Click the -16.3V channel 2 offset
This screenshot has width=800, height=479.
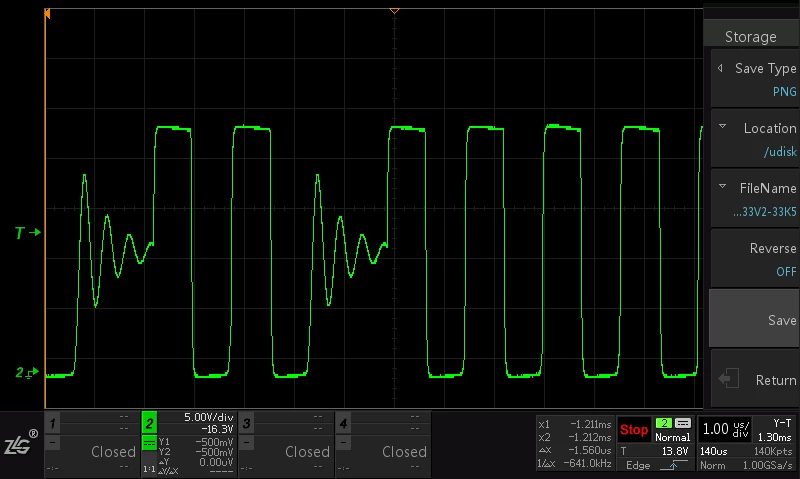[217, 429]
